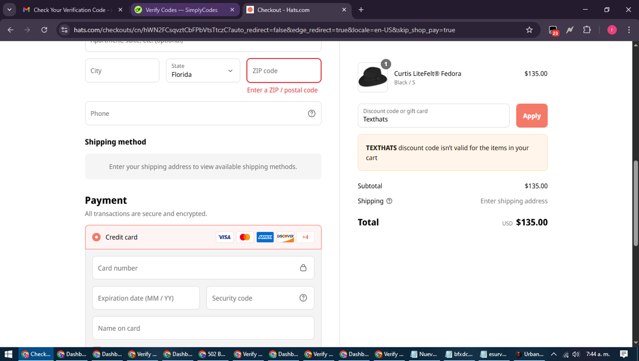The width and height of the screenshot is (639, 361).
Task: Switch to Verify Codes — SimplyCodes tab
Action: 185,10
